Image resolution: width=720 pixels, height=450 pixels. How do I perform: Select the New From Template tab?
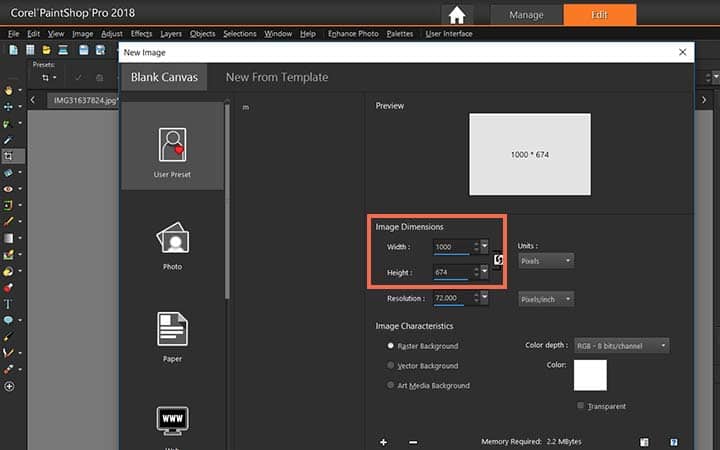click(x=277, y=77)
